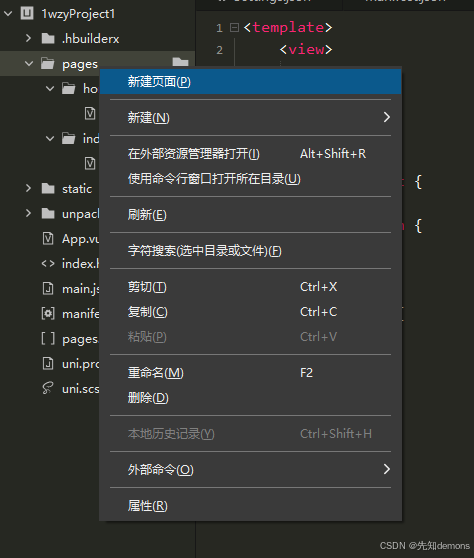Collapse the ind subfolder chevron
Screen dimensions: 474x558
coord(50,138)
